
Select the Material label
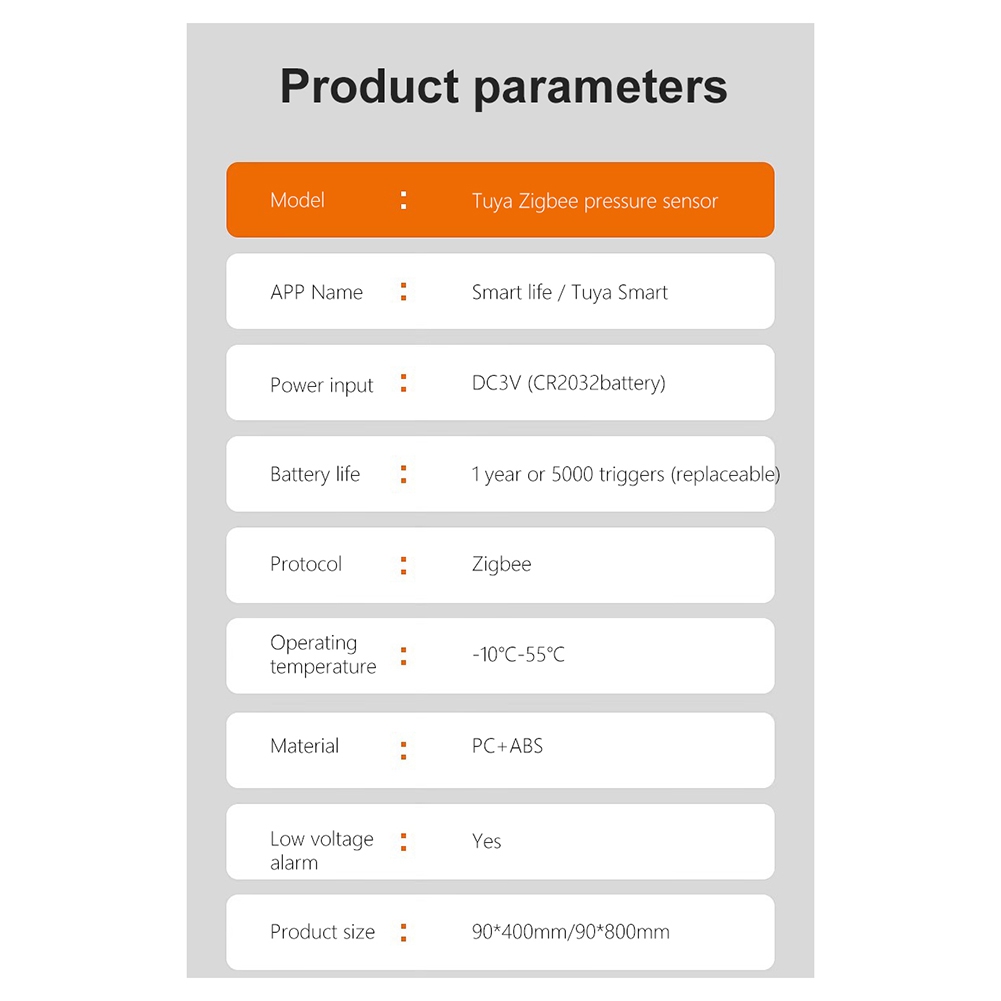click(304, 746)
